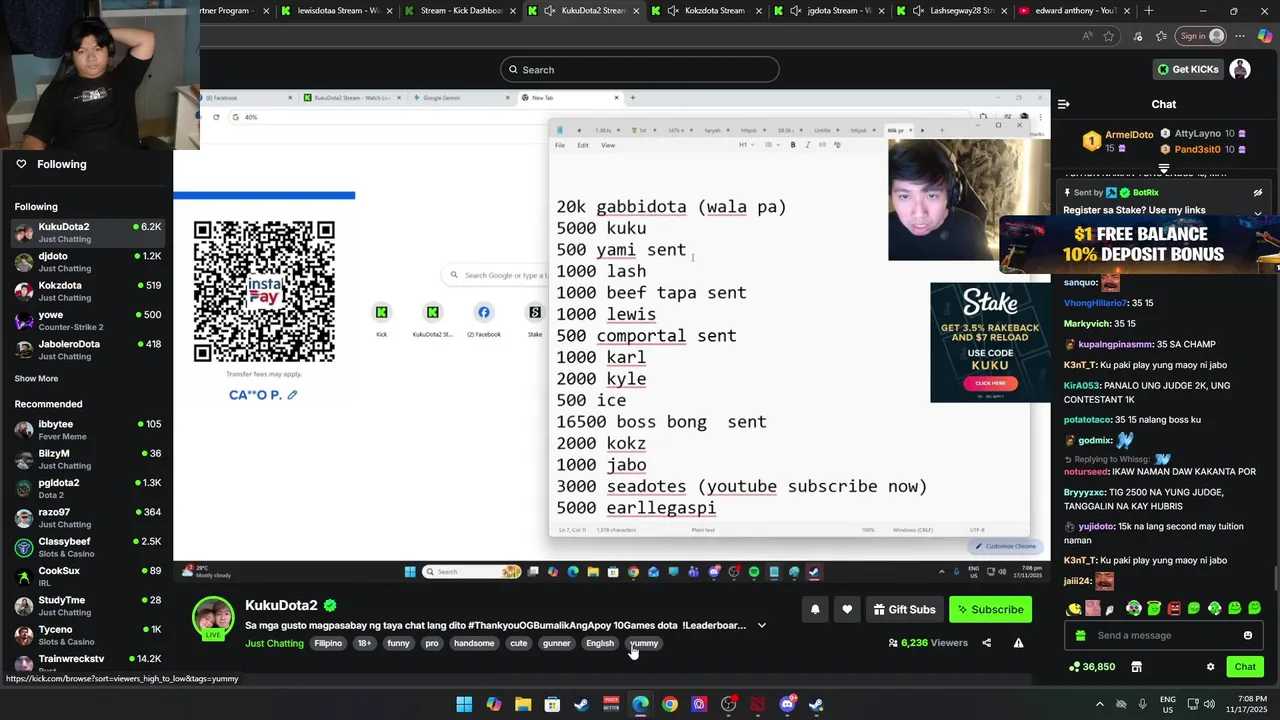Viewport: 1280px width, 720px height.
Task: Open Edge favorites list icon
Action: [x=1162, y=36]
